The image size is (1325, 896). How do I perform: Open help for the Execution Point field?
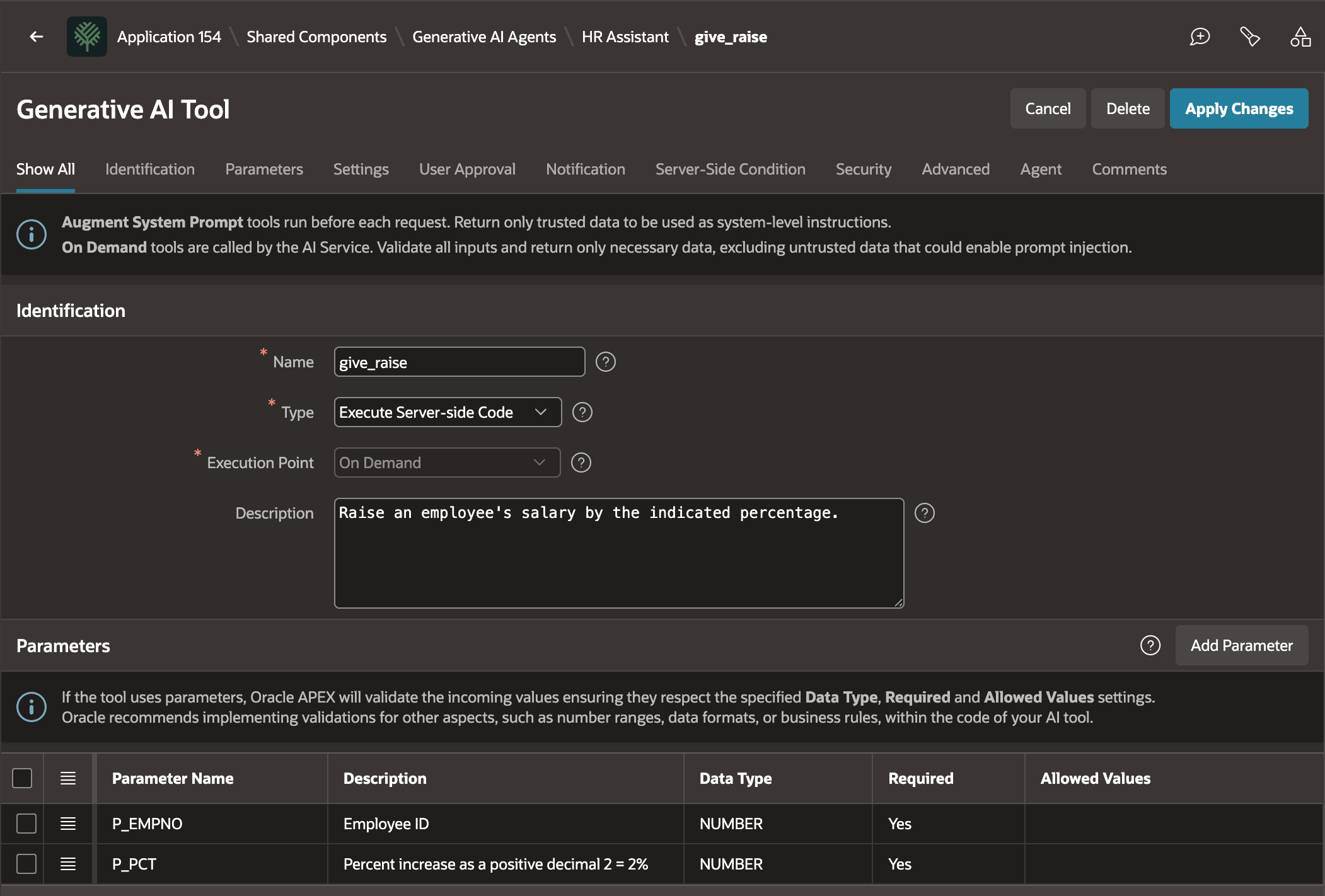tap(581, 462)
